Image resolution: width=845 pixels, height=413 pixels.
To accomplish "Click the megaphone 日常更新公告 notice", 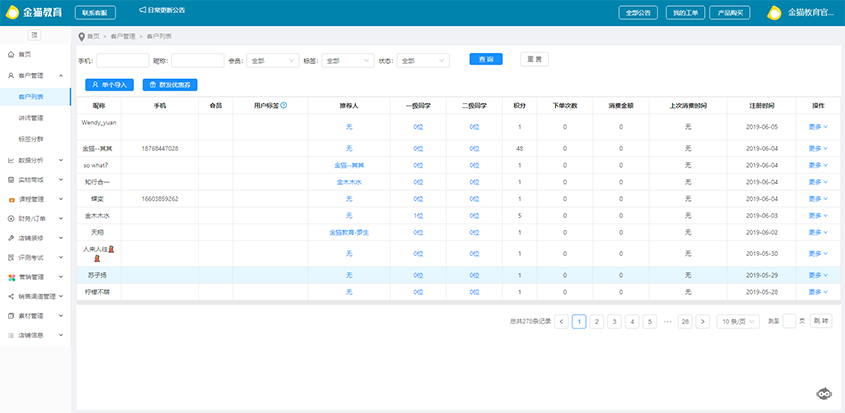I will click(x=162, y=10).
